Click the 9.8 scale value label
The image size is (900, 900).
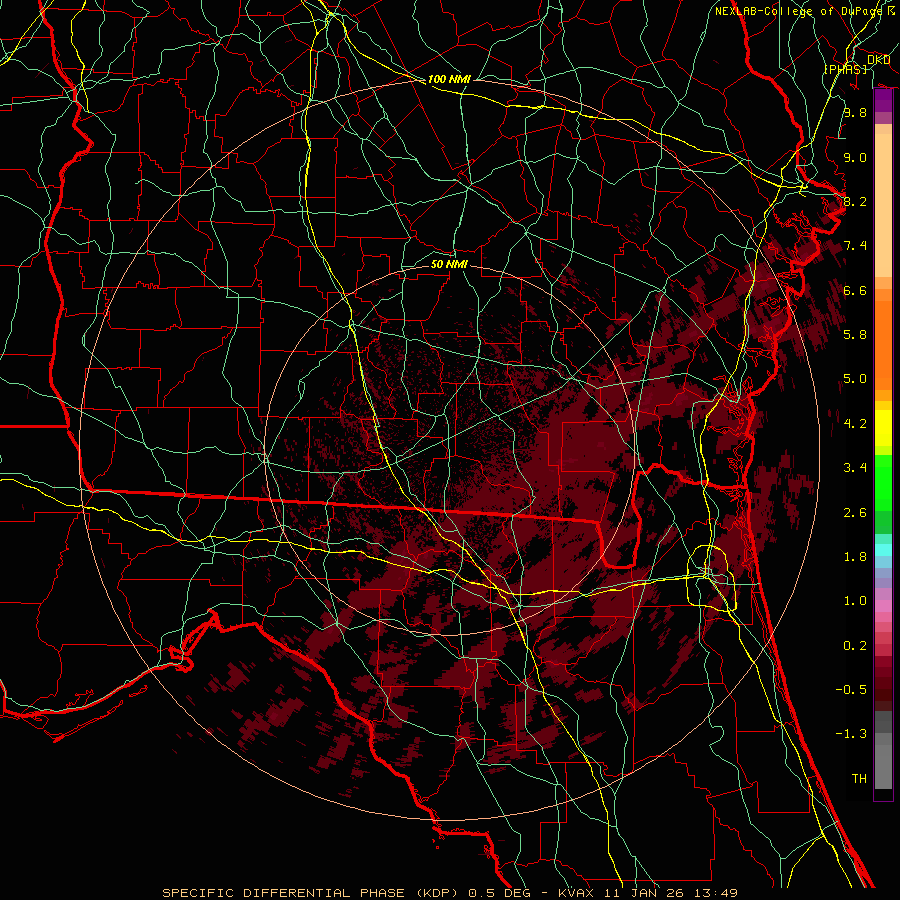coord(854,113)
